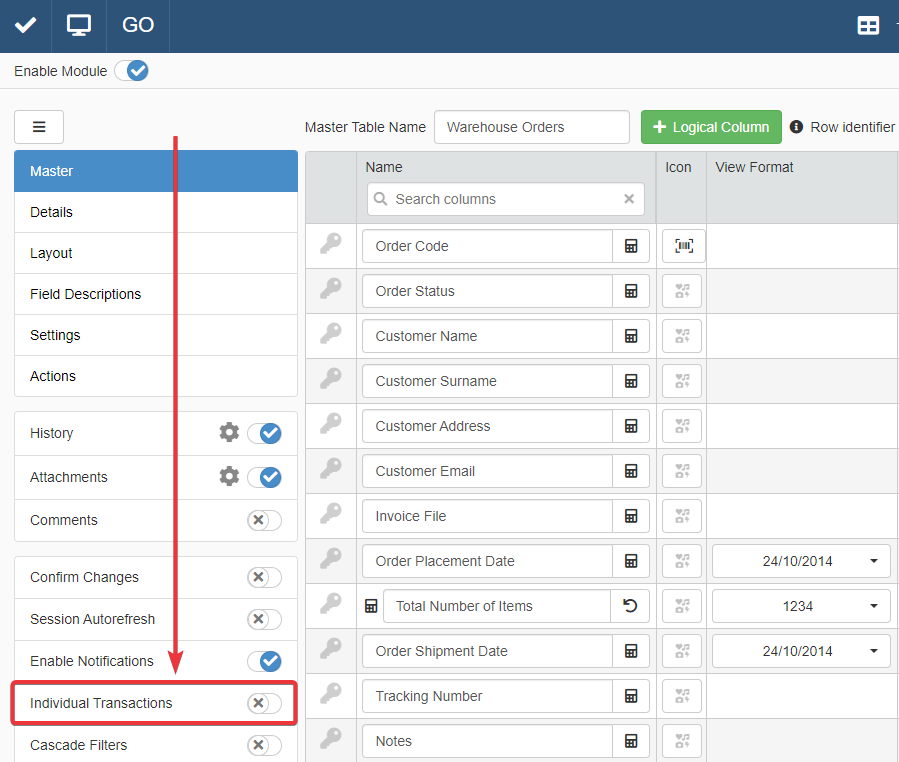The image size is (899, 762).
Task: Click the barcode icon for Order Code
Action: pyautogui.click(x=683, y=246)
